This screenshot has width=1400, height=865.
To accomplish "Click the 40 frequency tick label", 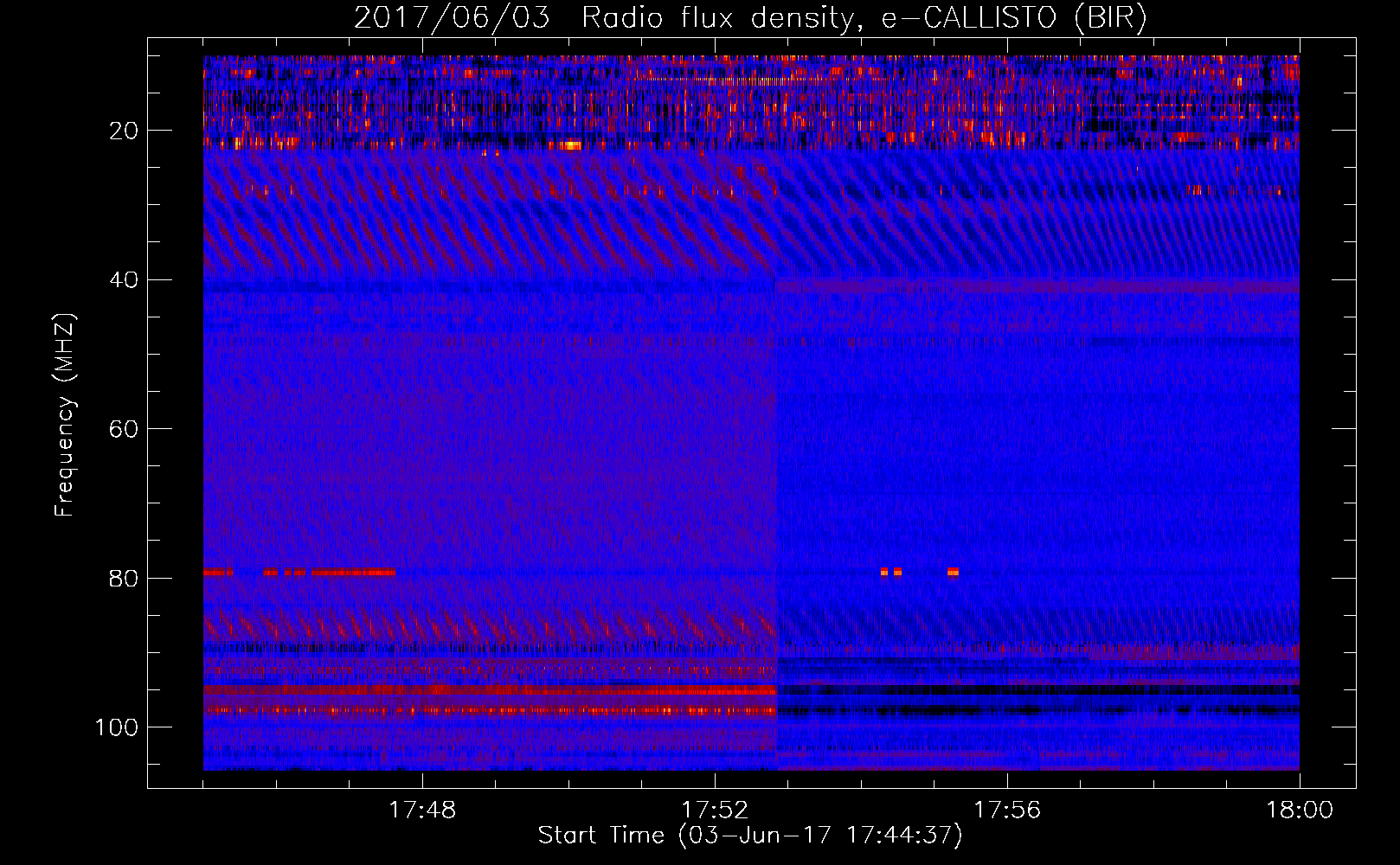I will (x=125, y=280).
